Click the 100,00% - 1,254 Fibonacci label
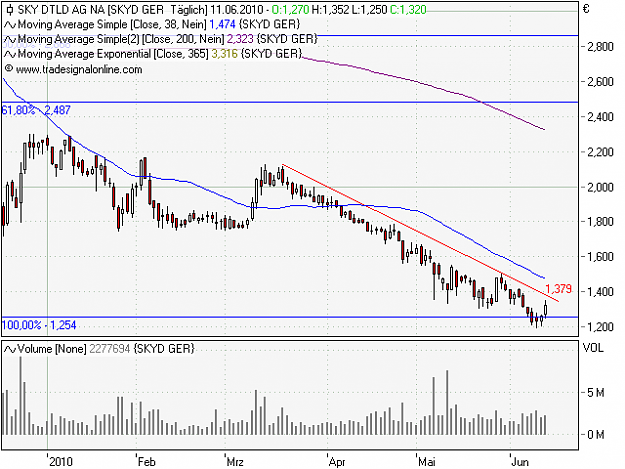625x469 pixels. [39, 325]
